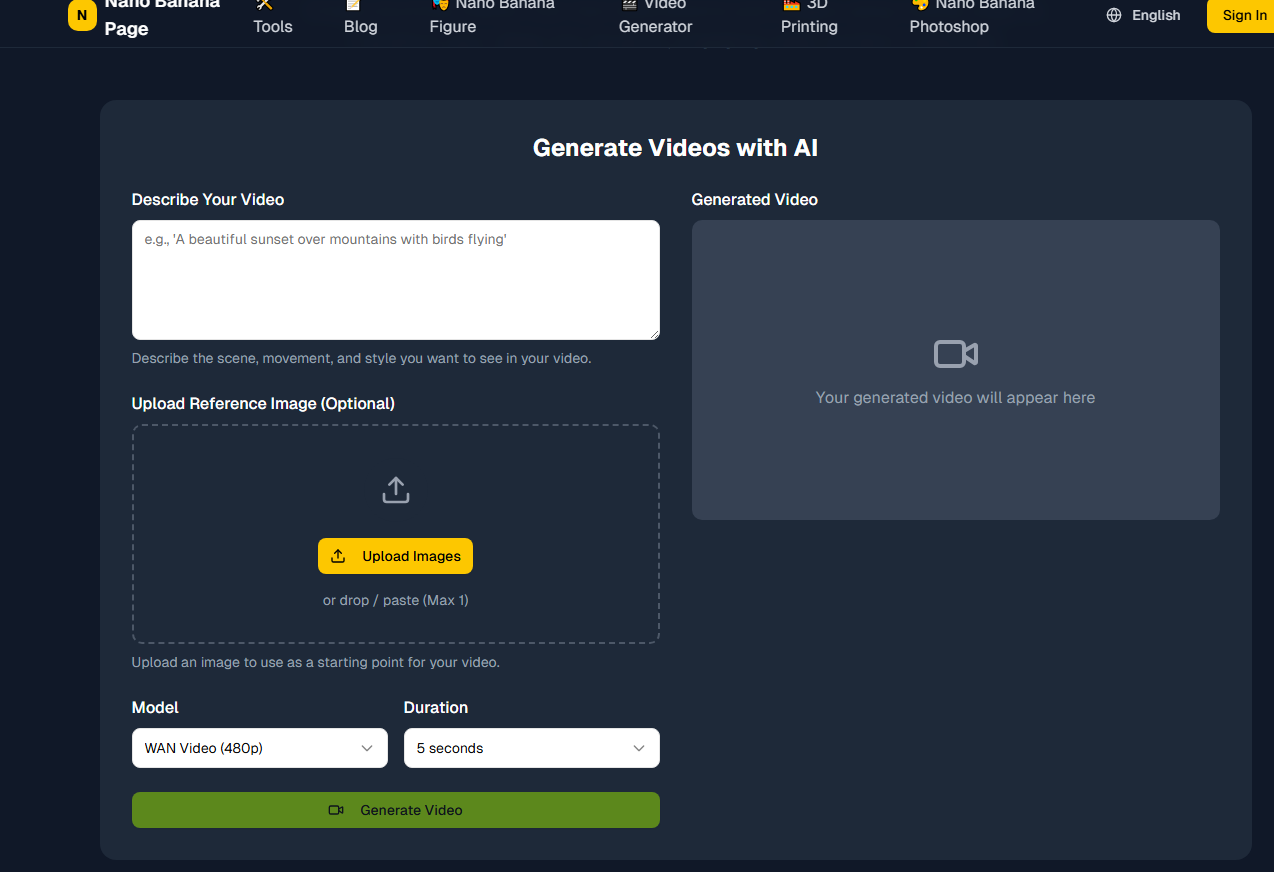Click the Sign In button
The width and height of the screenshot is (1274, 872).
pyautogui.click(x=1243, y=15)
